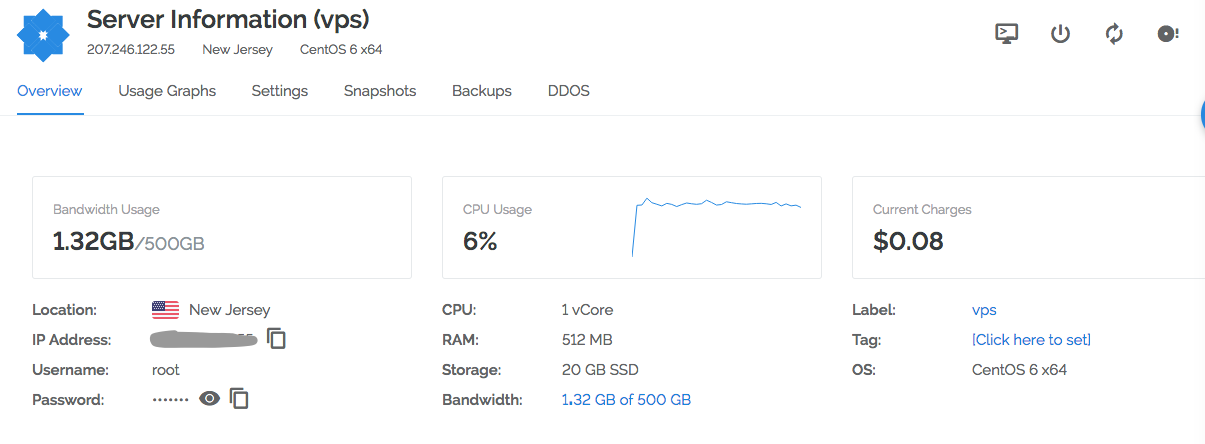Click the '[Click here to set]' tag link
The width and height of the screenshot is (1205, 444).
tap(1031, 340)
